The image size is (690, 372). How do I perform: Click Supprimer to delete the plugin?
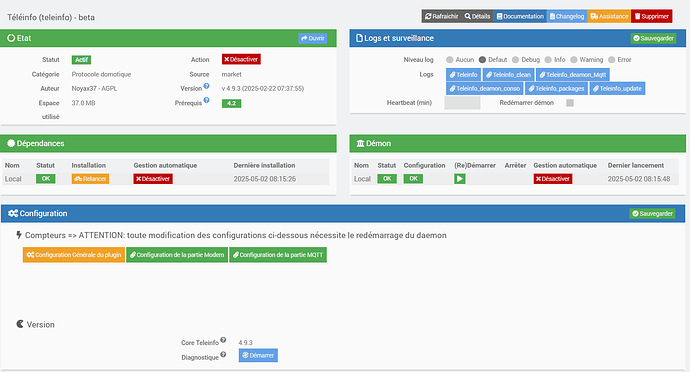652,16
